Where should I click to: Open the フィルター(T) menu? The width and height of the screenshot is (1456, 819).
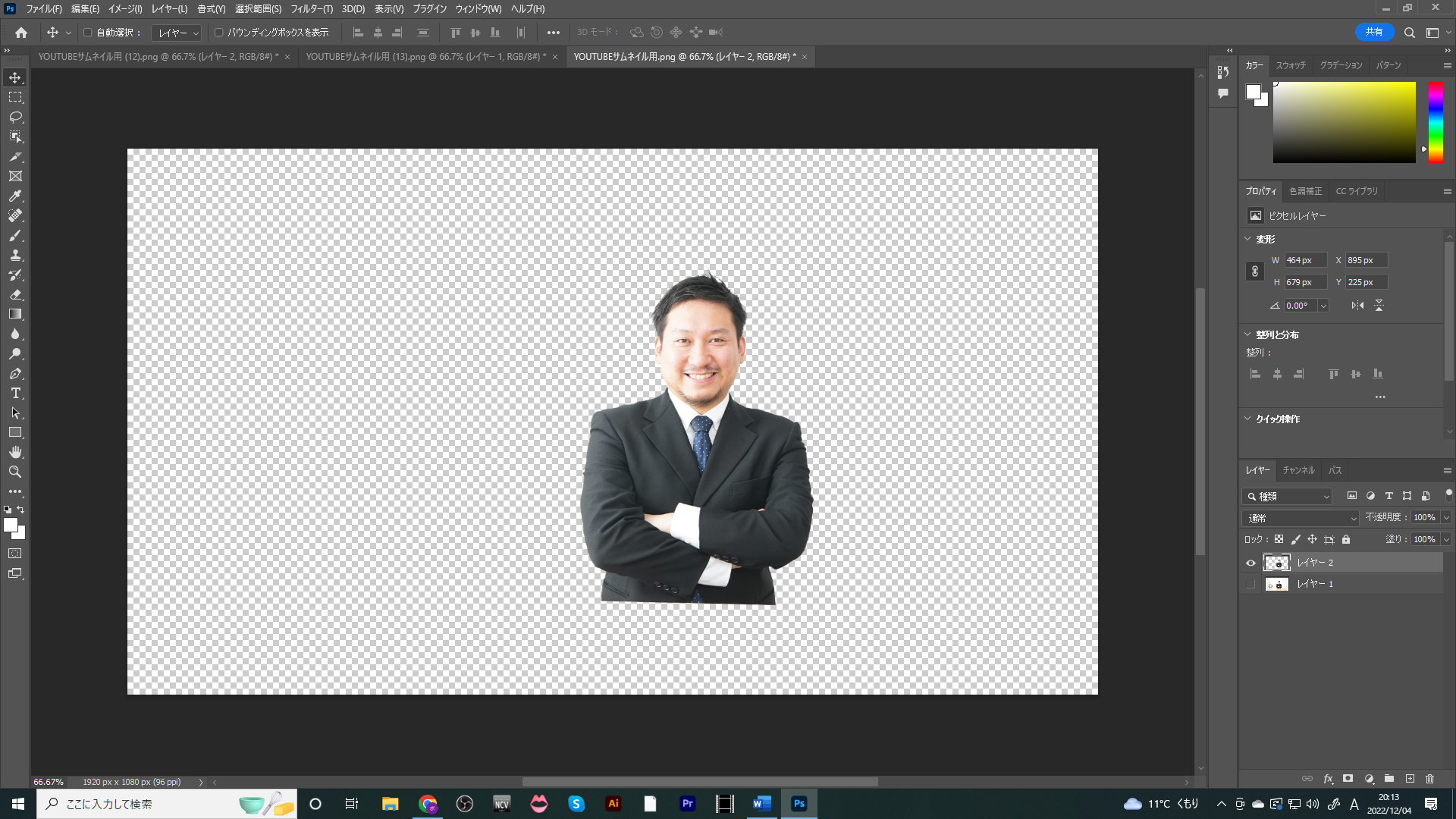(311, 9)
